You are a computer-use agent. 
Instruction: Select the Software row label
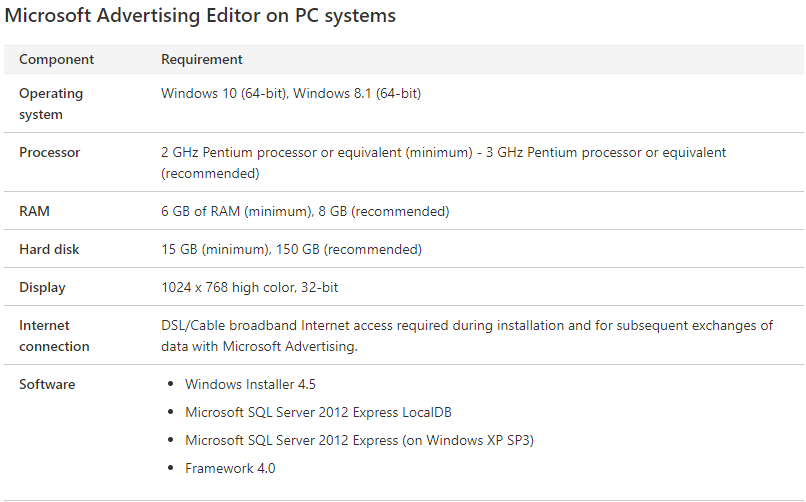47,384
